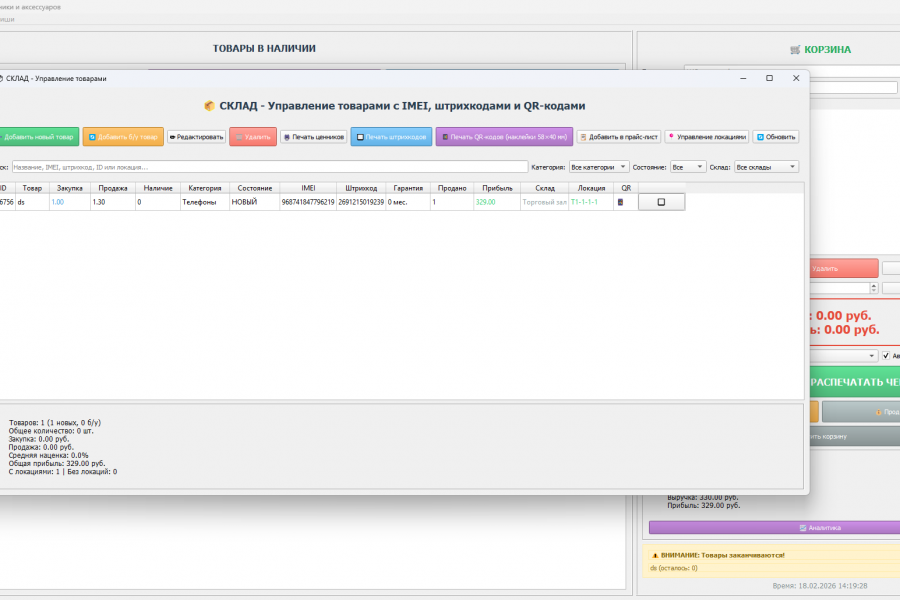Sort by Продано column header
Screen dimensions: 900x600
(x=452, y=188)
